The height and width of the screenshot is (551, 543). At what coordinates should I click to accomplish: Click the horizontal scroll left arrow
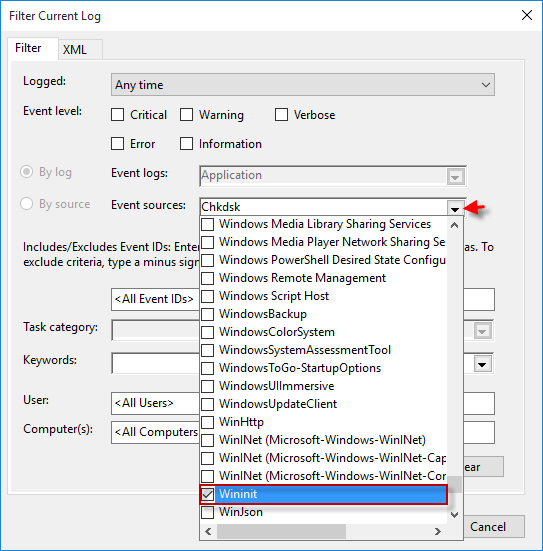[208, 531]
